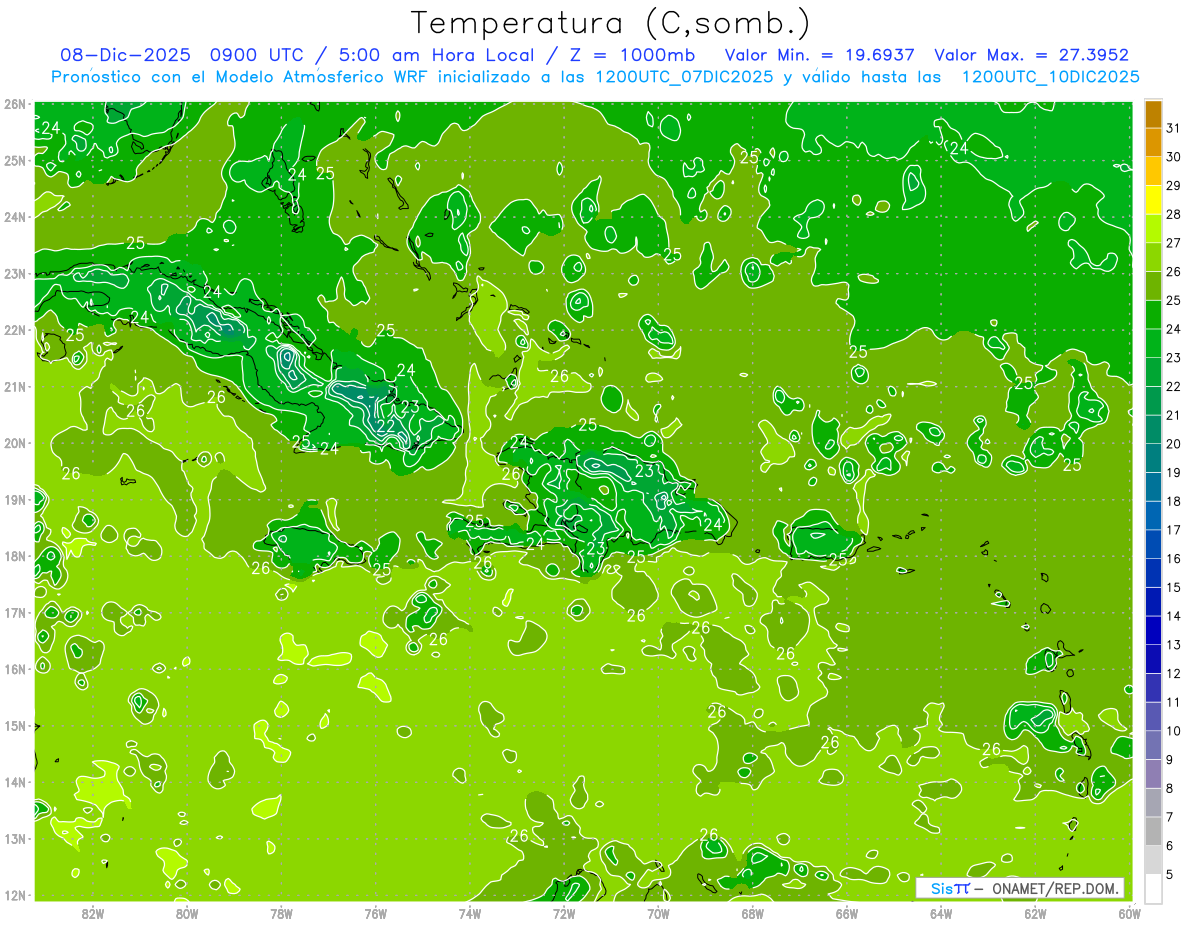
Task: Click the "20N" latitude axis label
Action: [x=15, y=443]
